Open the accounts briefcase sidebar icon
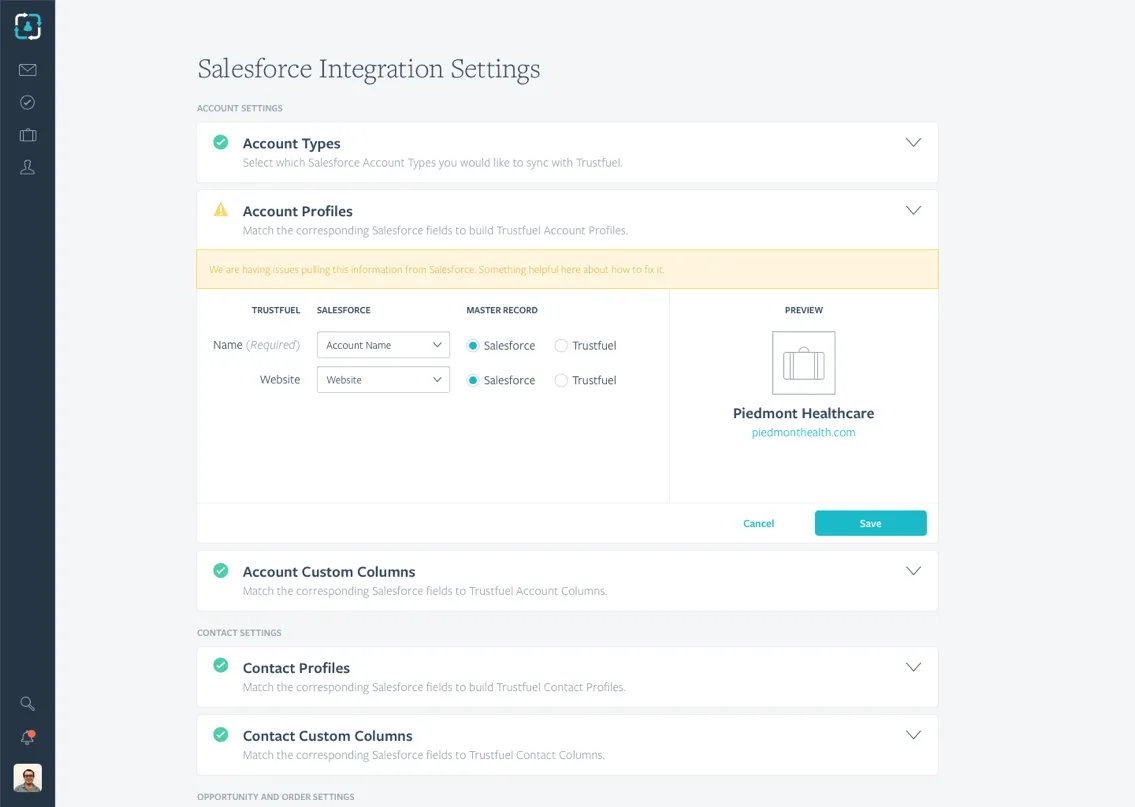 click(27, 134)
